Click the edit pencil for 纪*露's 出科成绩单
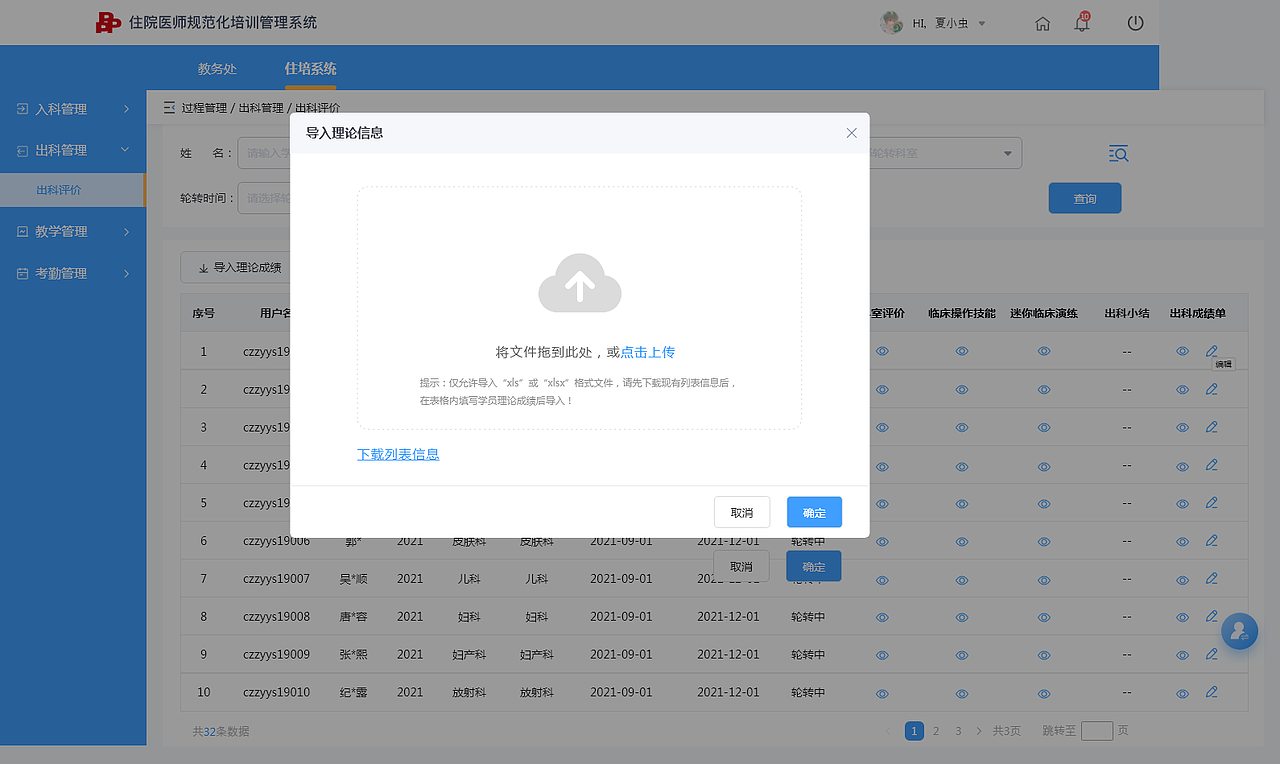This screenshot has height=764, width=1280. pyautogui.click(x=1212, y=692)
